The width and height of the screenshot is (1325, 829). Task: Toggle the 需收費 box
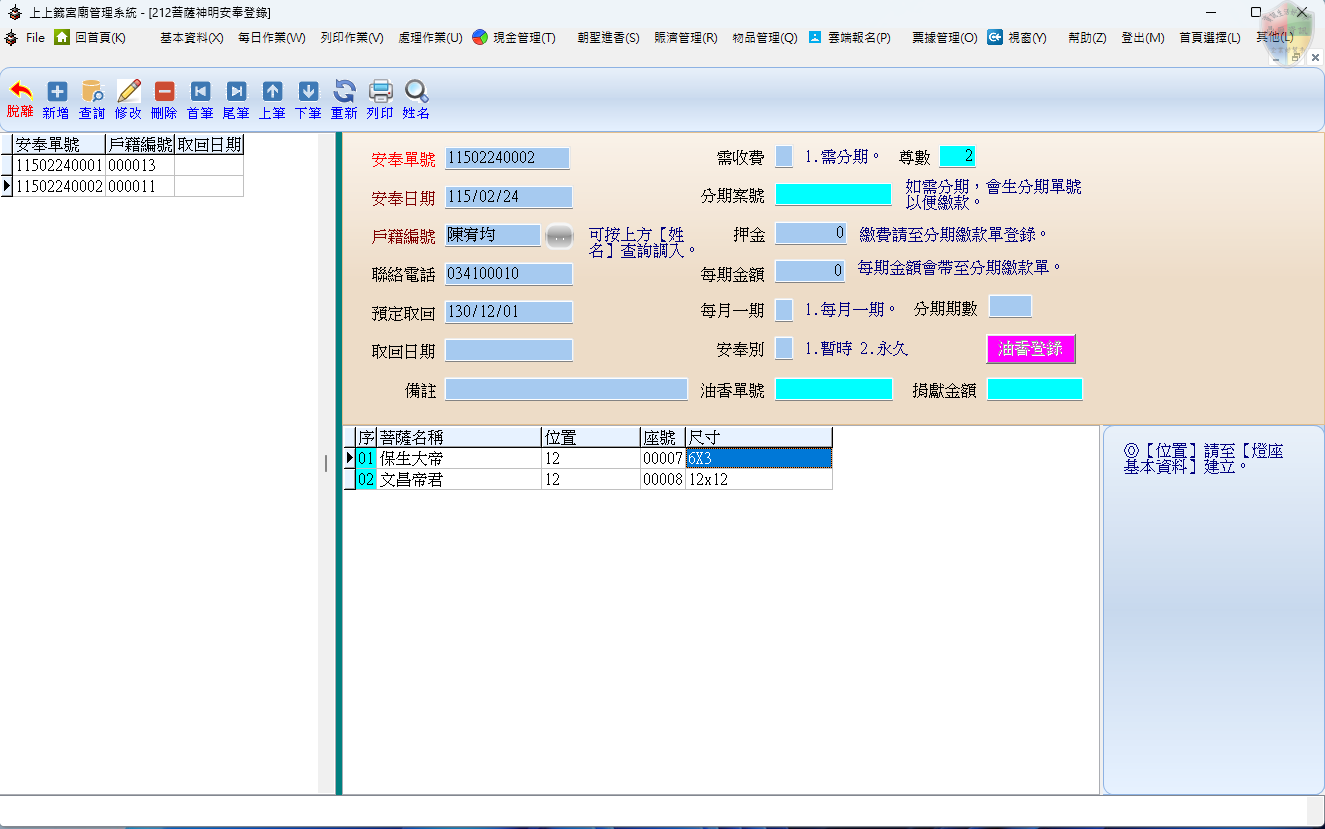[x=784, y=157]
